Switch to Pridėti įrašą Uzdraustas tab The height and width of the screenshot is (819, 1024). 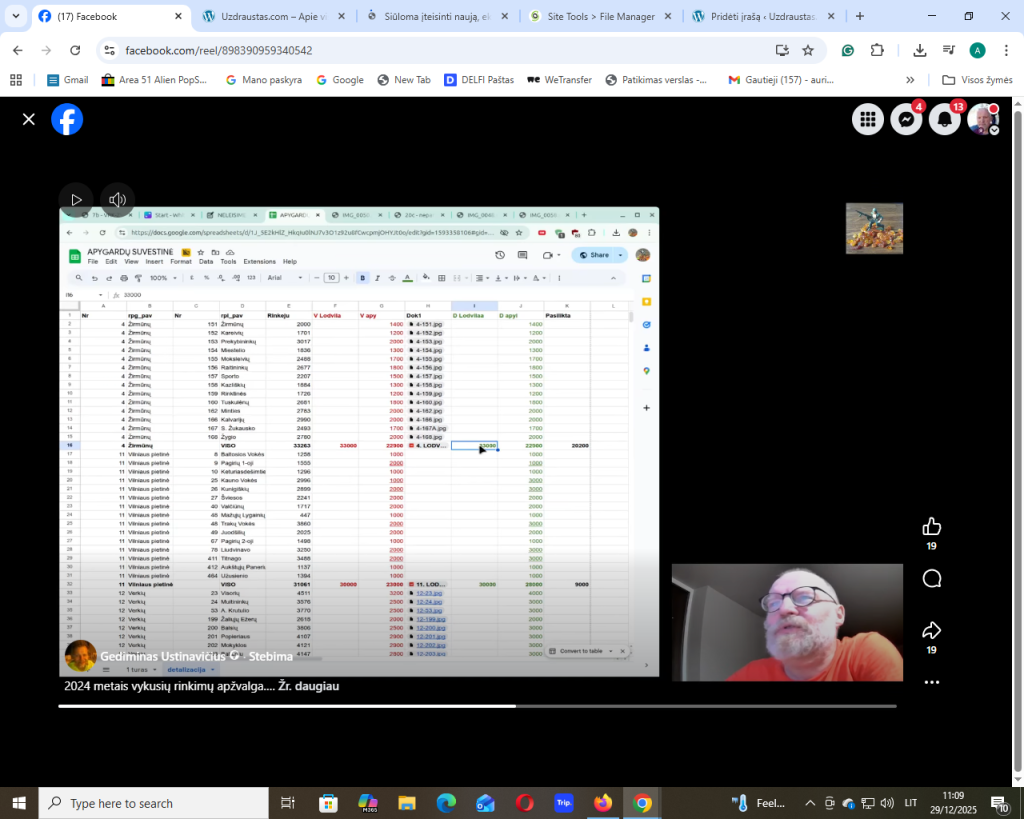coord(763,16)
